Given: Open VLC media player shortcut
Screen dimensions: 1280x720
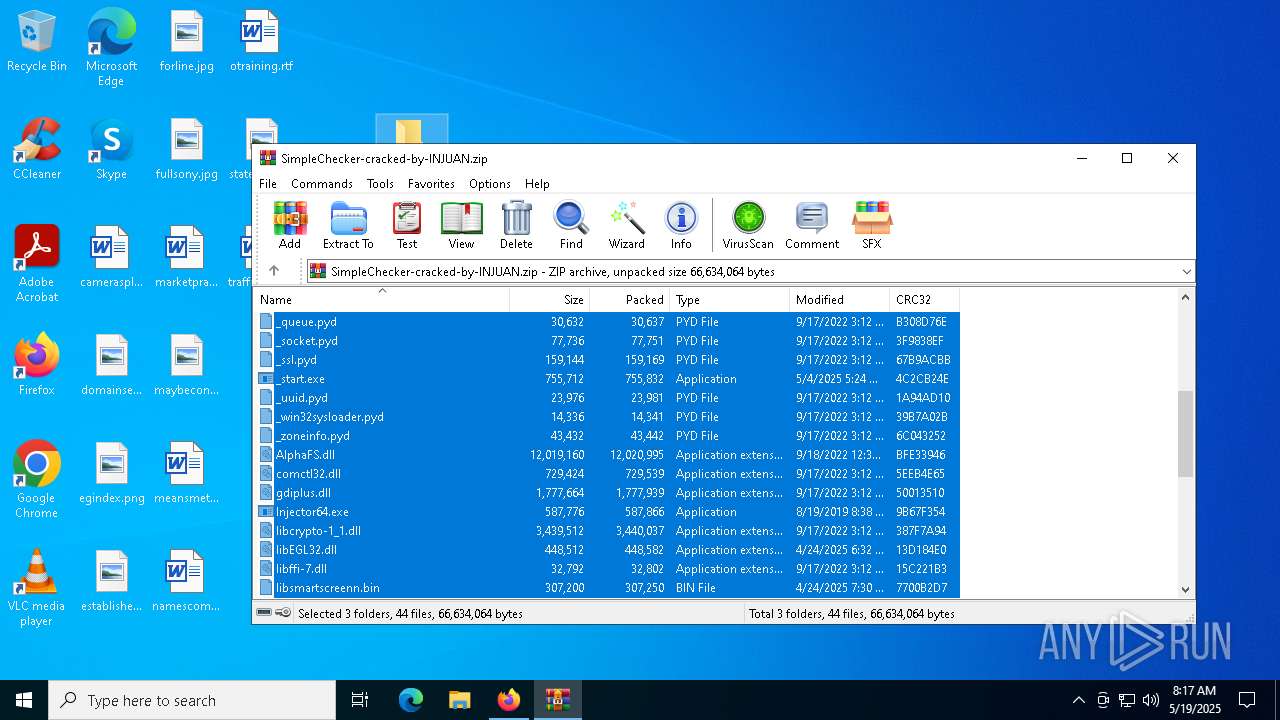Looking at the screenshot, I should click(x=37, y=588).
